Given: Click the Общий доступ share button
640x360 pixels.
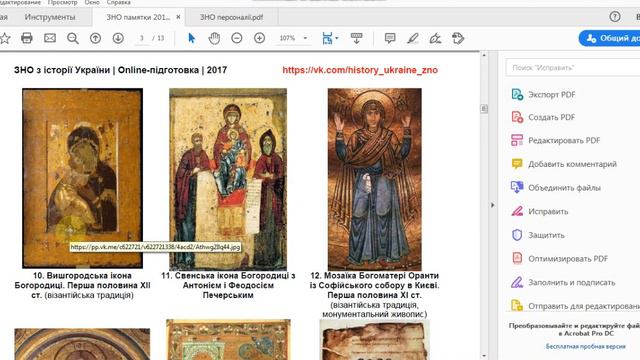Looking at the screenshot, I should [609, 38].
